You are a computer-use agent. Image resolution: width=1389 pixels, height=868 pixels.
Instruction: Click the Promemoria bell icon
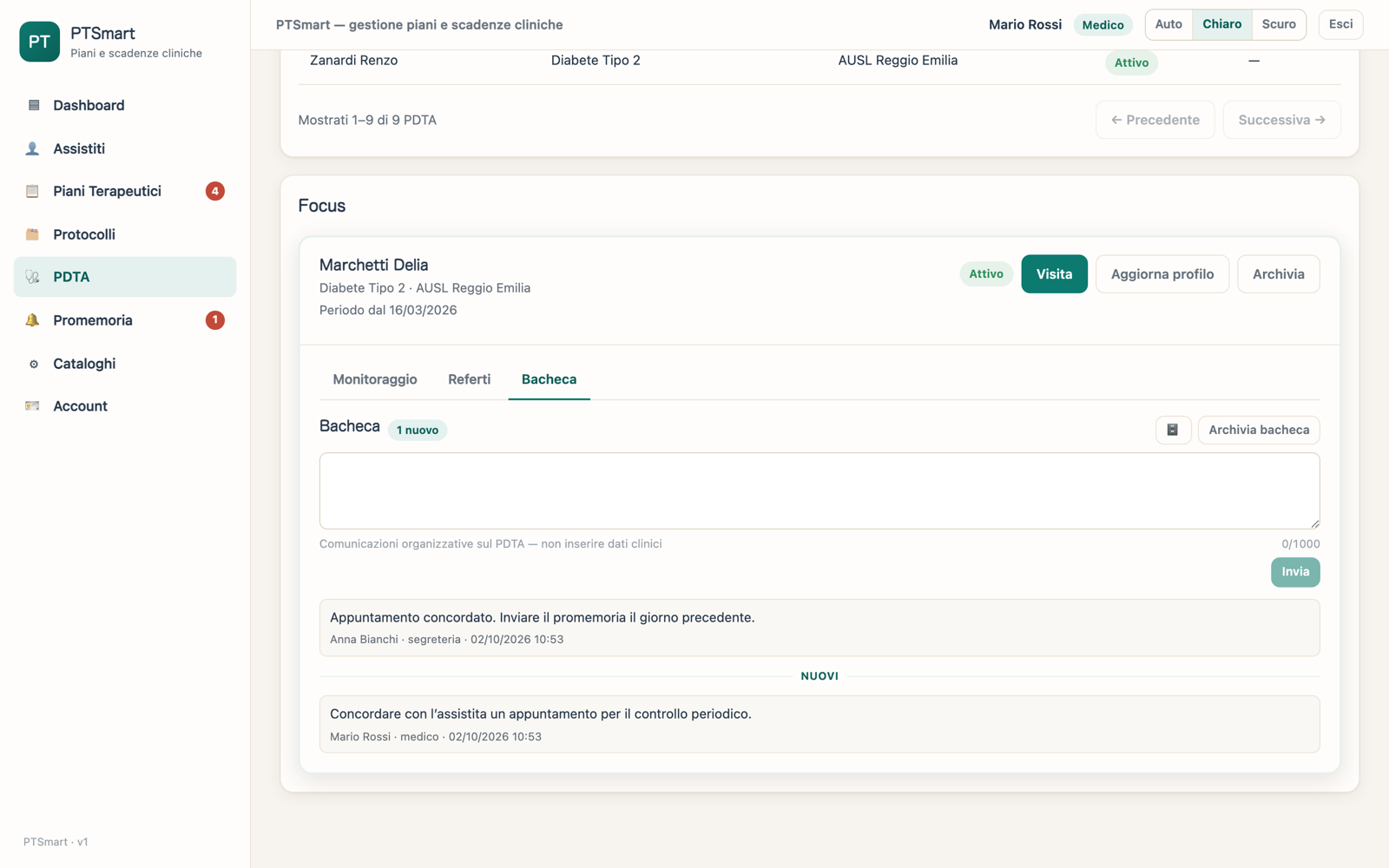[33, 320]
